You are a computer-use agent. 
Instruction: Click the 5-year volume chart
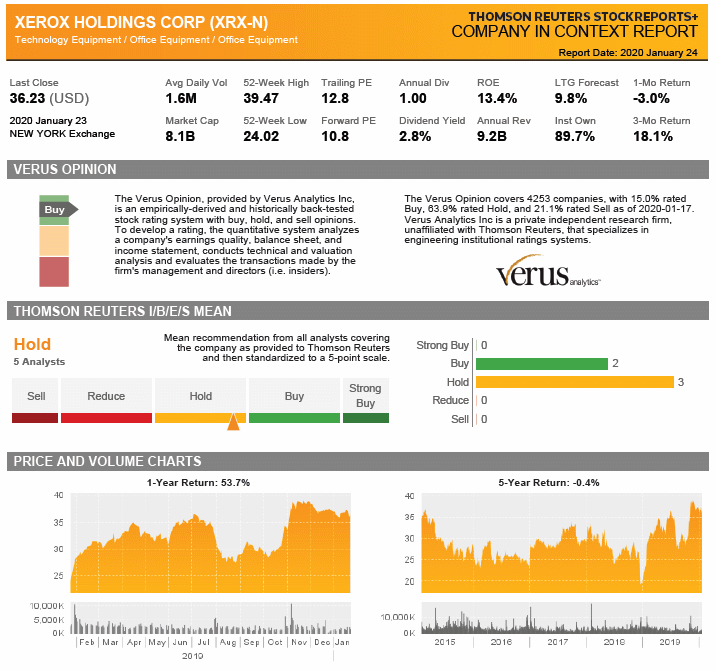pos(561,618)
